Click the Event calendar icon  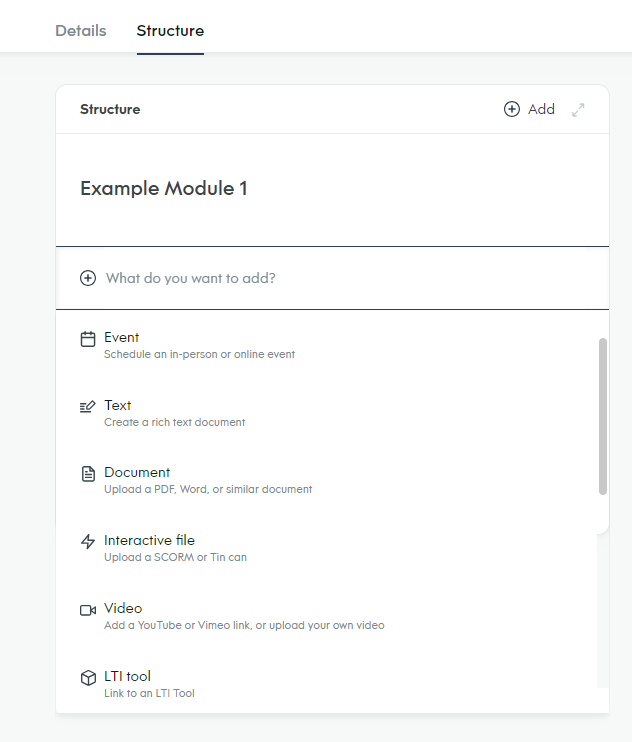tap(88, 339)
